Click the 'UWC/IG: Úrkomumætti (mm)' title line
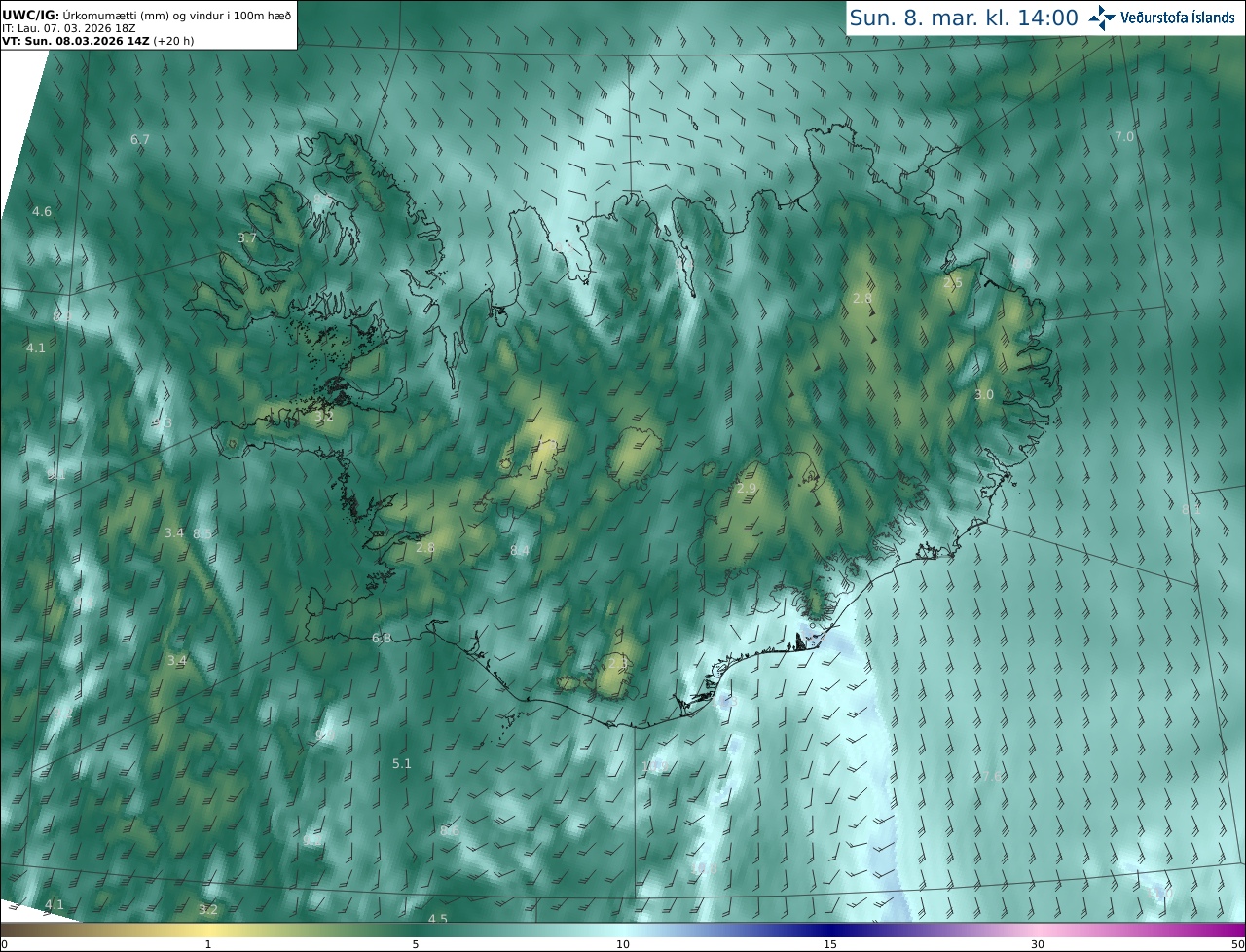The image size is (1246, 952). (x=146, y=15)
